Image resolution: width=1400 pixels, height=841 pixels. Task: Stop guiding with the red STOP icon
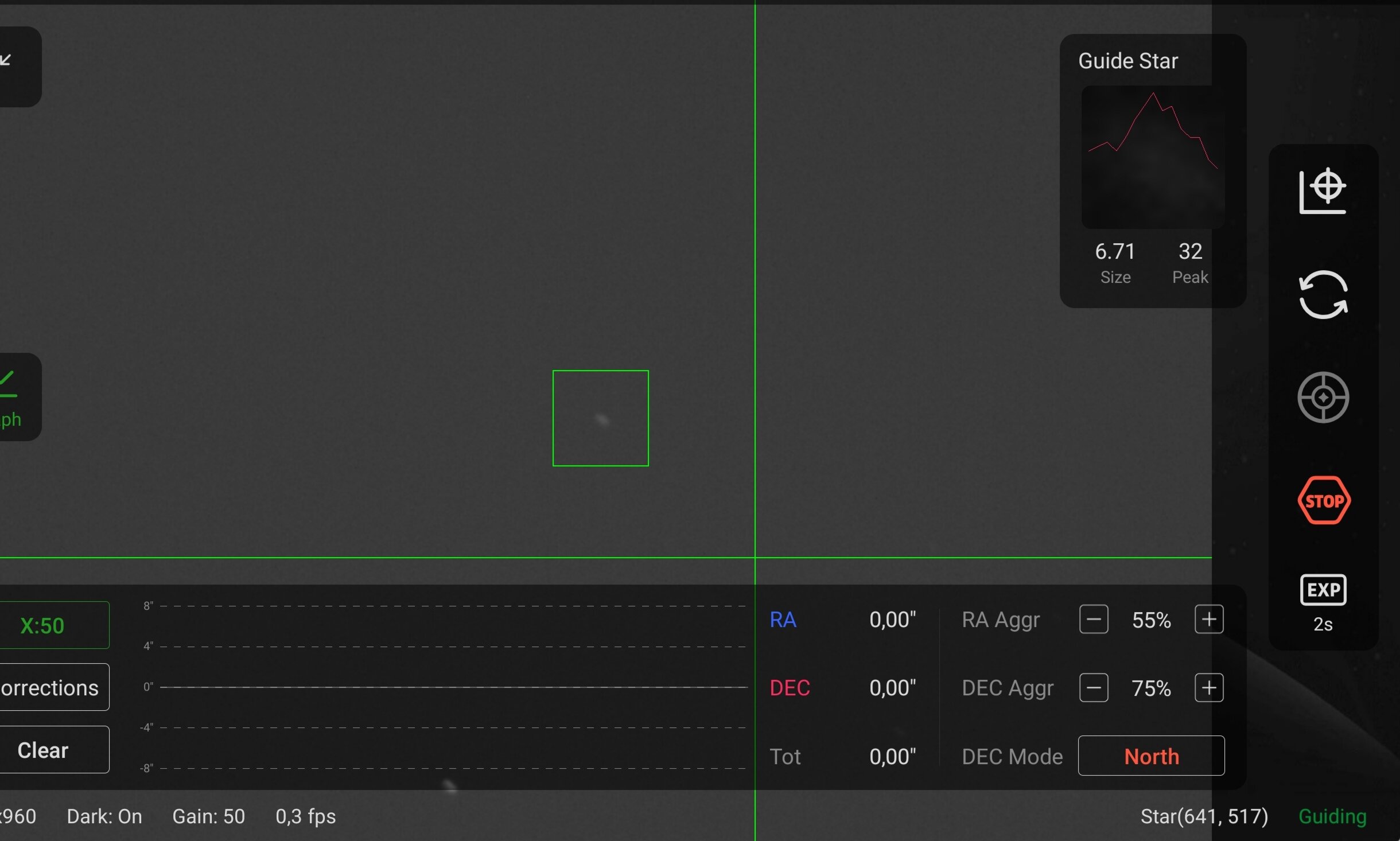(1324, 500)
